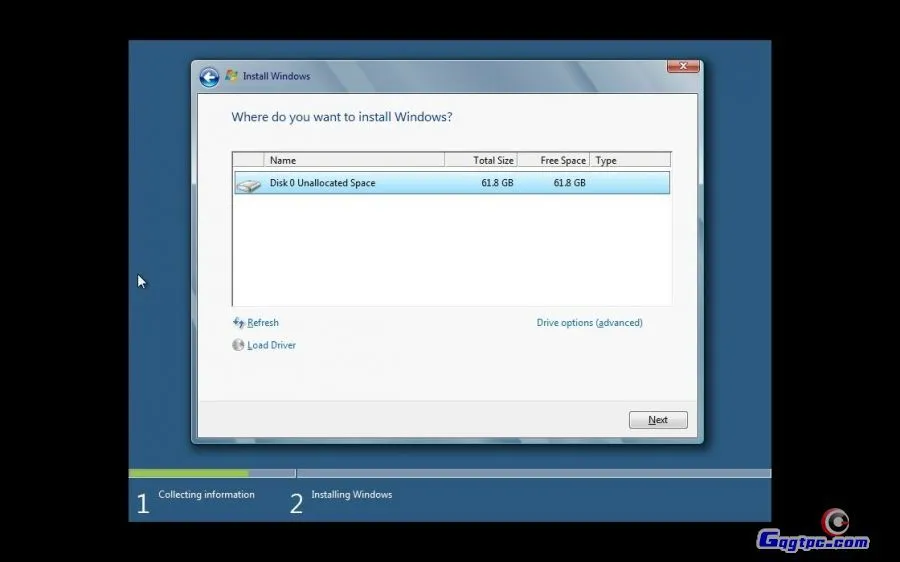The width and height of the screenshot is (900, 562).
Task: Sort by the Total Size column header
Action: point(481,160)
